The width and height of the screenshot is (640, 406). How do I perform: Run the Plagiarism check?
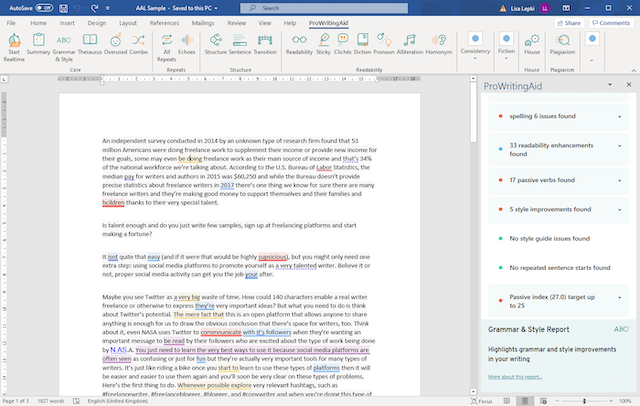pos(562,44)
